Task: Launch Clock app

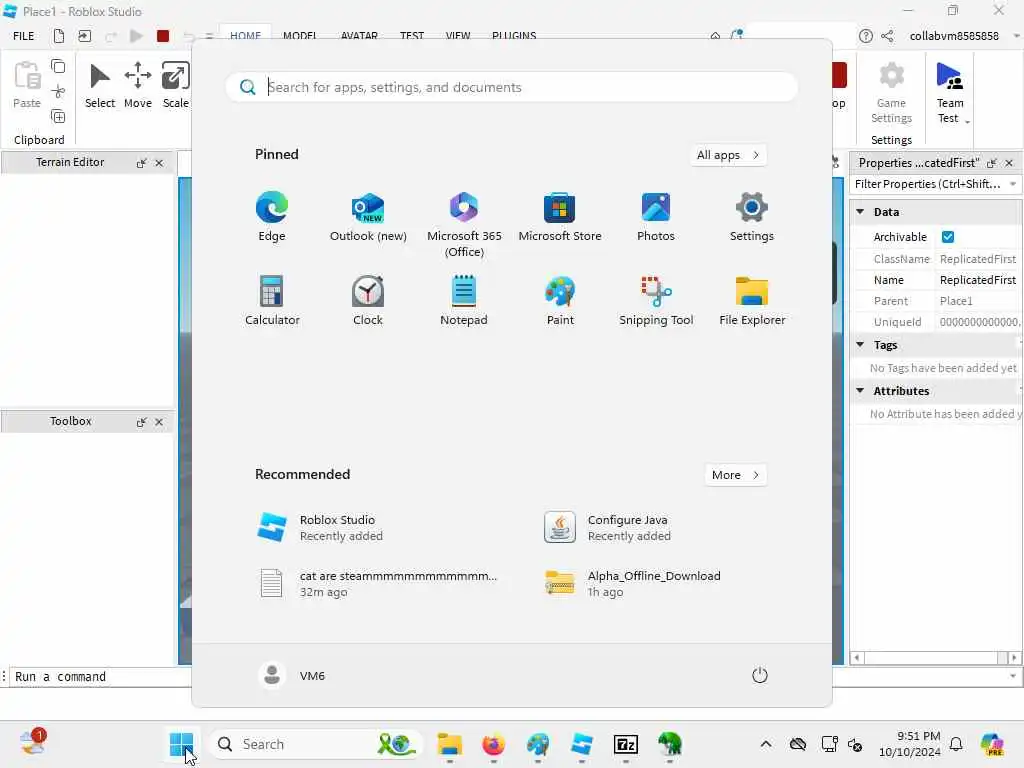Action: pyautogui.click(x=368, y=300)
